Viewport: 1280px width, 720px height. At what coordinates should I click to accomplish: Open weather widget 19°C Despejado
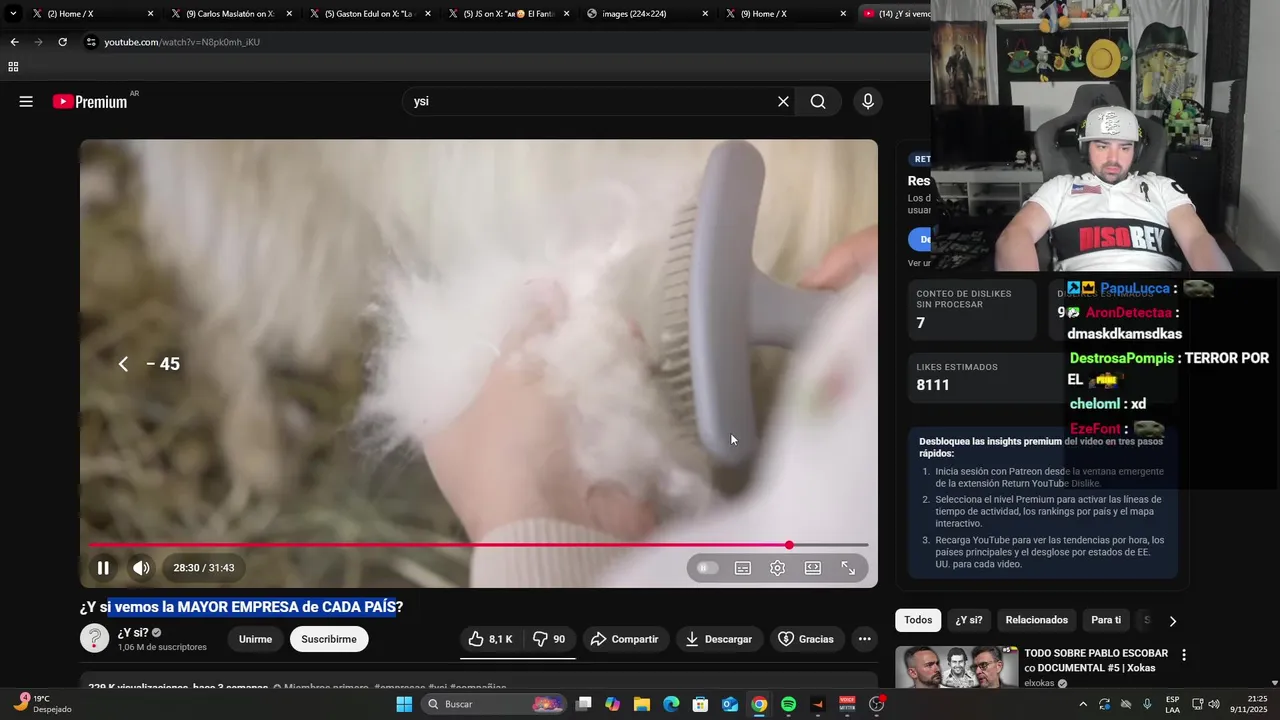(42, 704)
